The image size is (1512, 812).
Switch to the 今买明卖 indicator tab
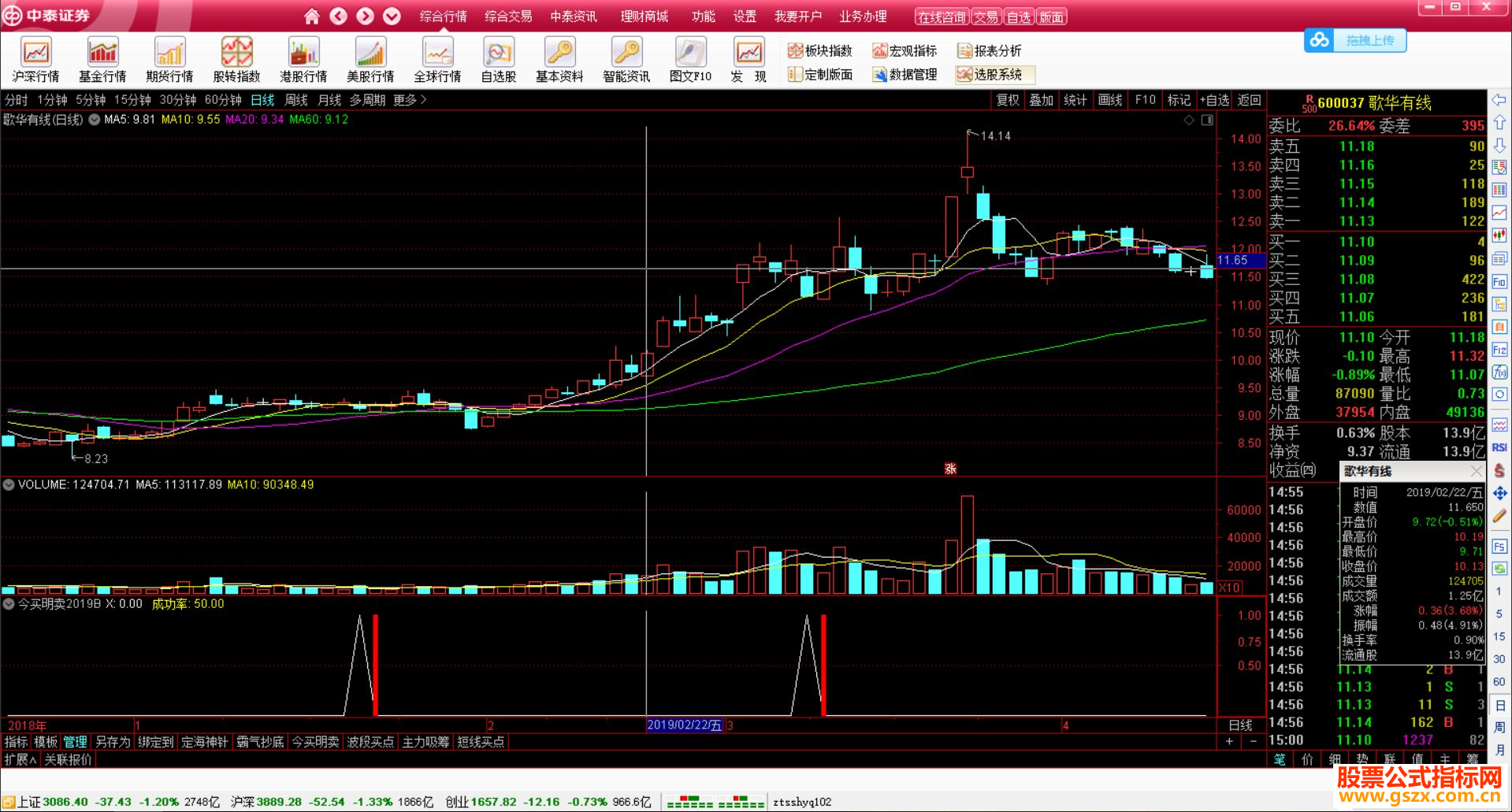[x=315, y=742]
